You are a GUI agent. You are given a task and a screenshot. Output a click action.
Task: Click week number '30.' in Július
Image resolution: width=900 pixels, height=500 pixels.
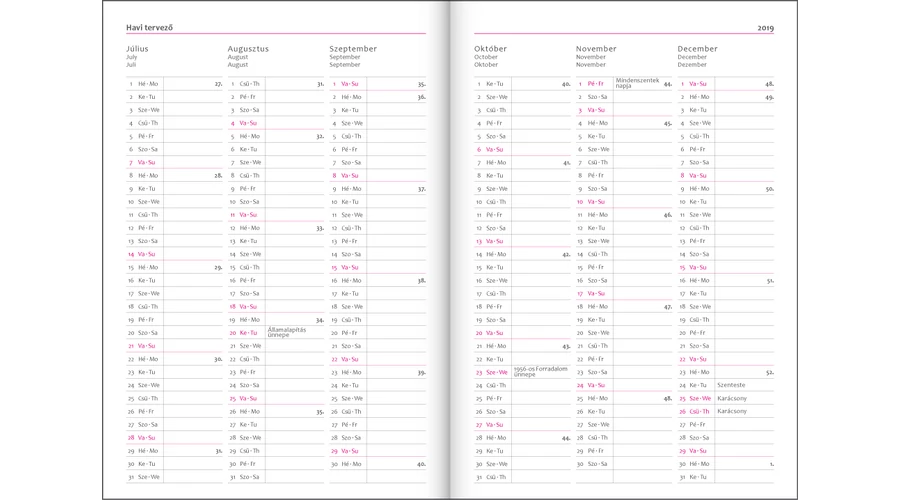218,359
